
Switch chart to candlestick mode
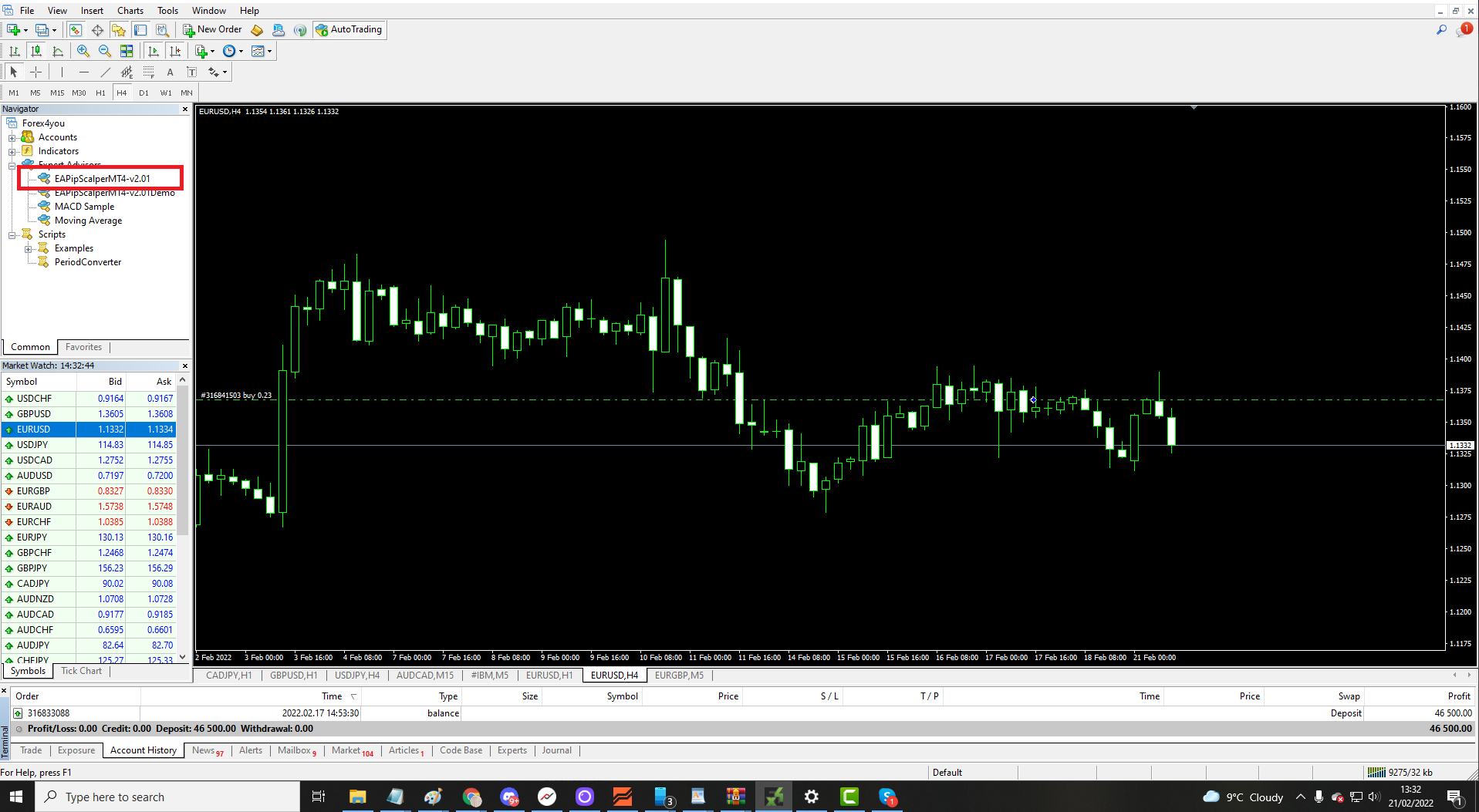tap(36, 51)
